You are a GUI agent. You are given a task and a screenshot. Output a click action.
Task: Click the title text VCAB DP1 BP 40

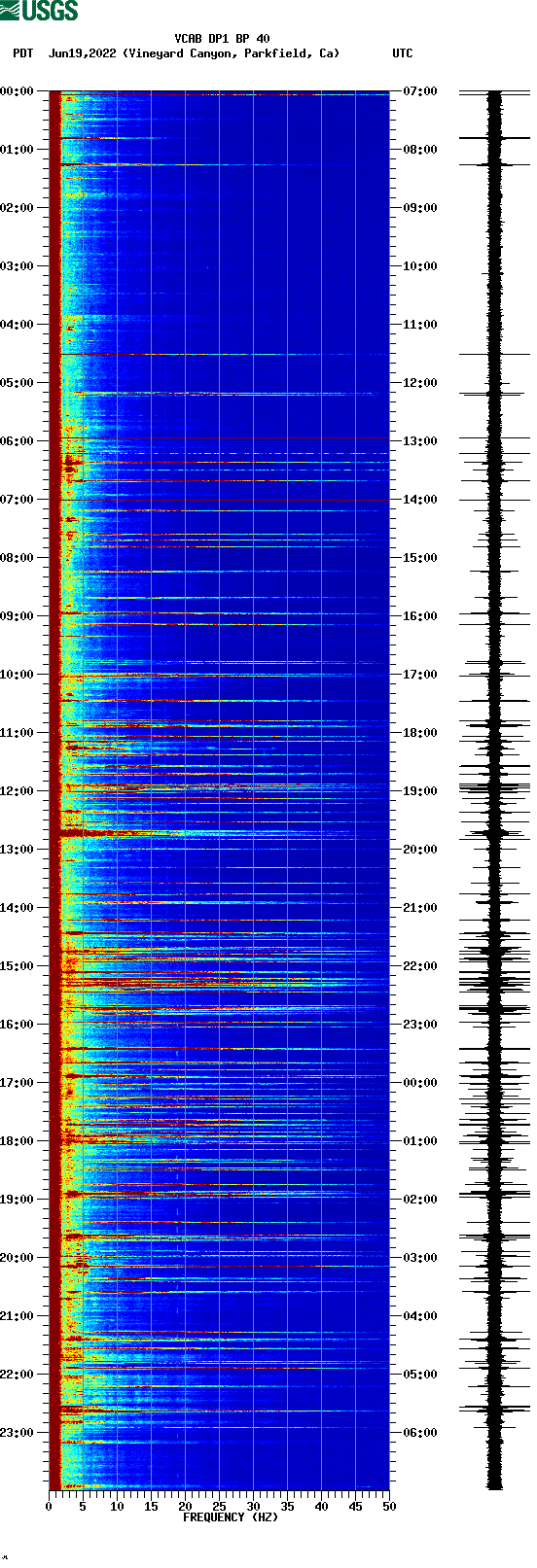click(x=222, y=39)
